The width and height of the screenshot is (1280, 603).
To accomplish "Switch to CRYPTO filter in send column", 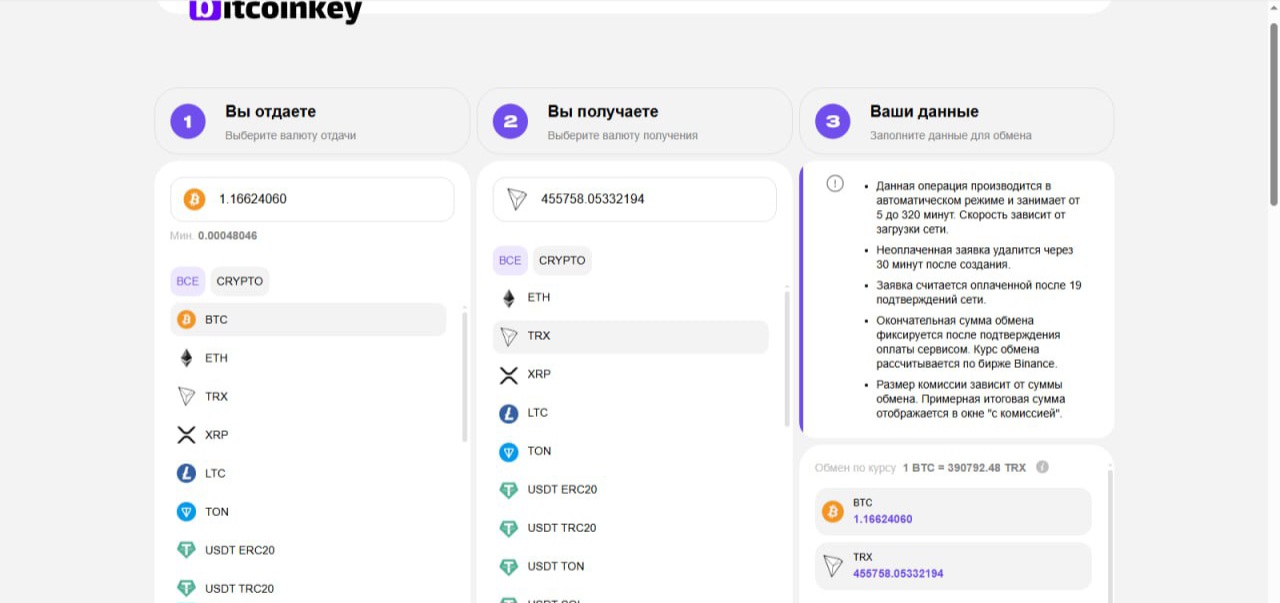I will (x=240, y=281).
